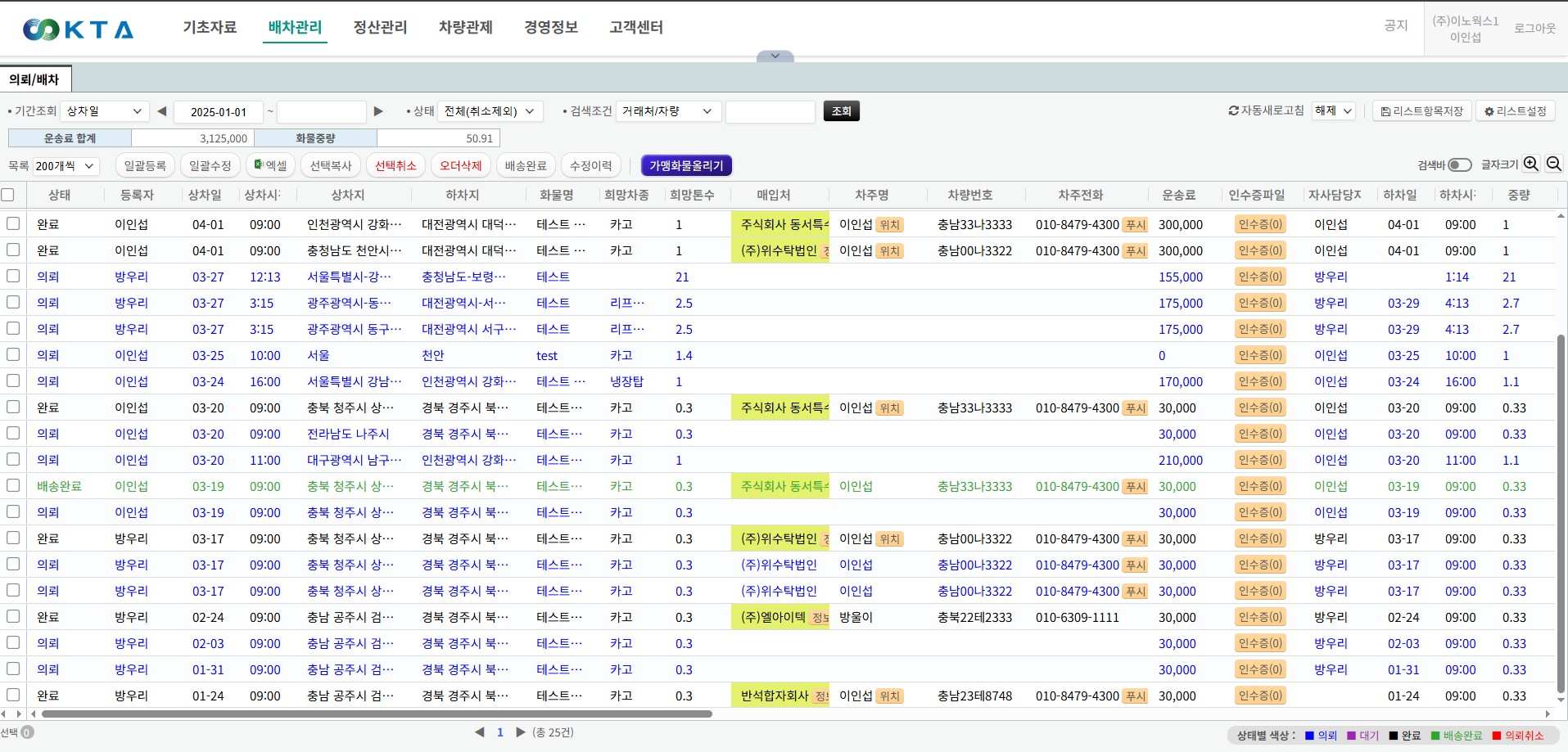Check the select-all checkbox in table header

click(x=8, y=195)
